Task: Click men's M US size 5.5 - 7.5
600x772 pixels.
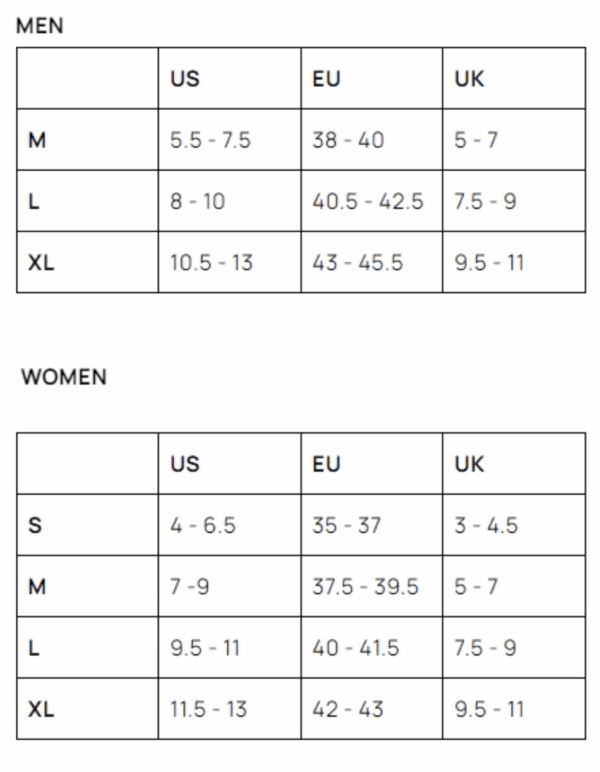Action: tap(210, 141)
